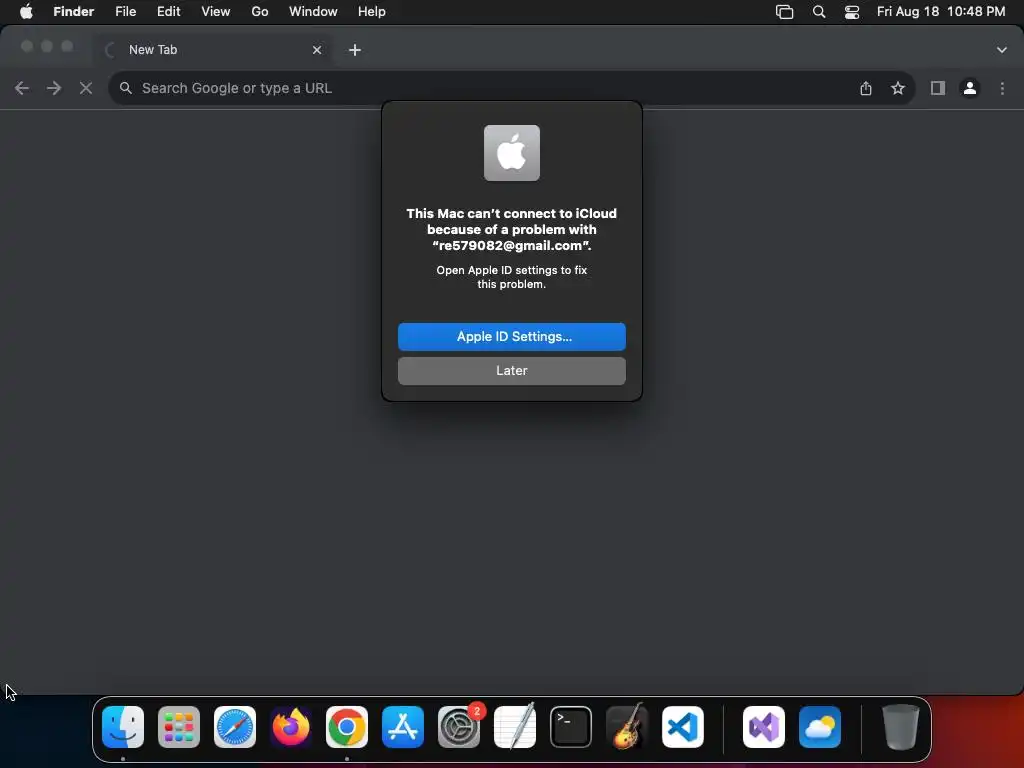Bookmark this tab with the star
This screenshot has height=768, width=1024.
(x=898, y=88)
